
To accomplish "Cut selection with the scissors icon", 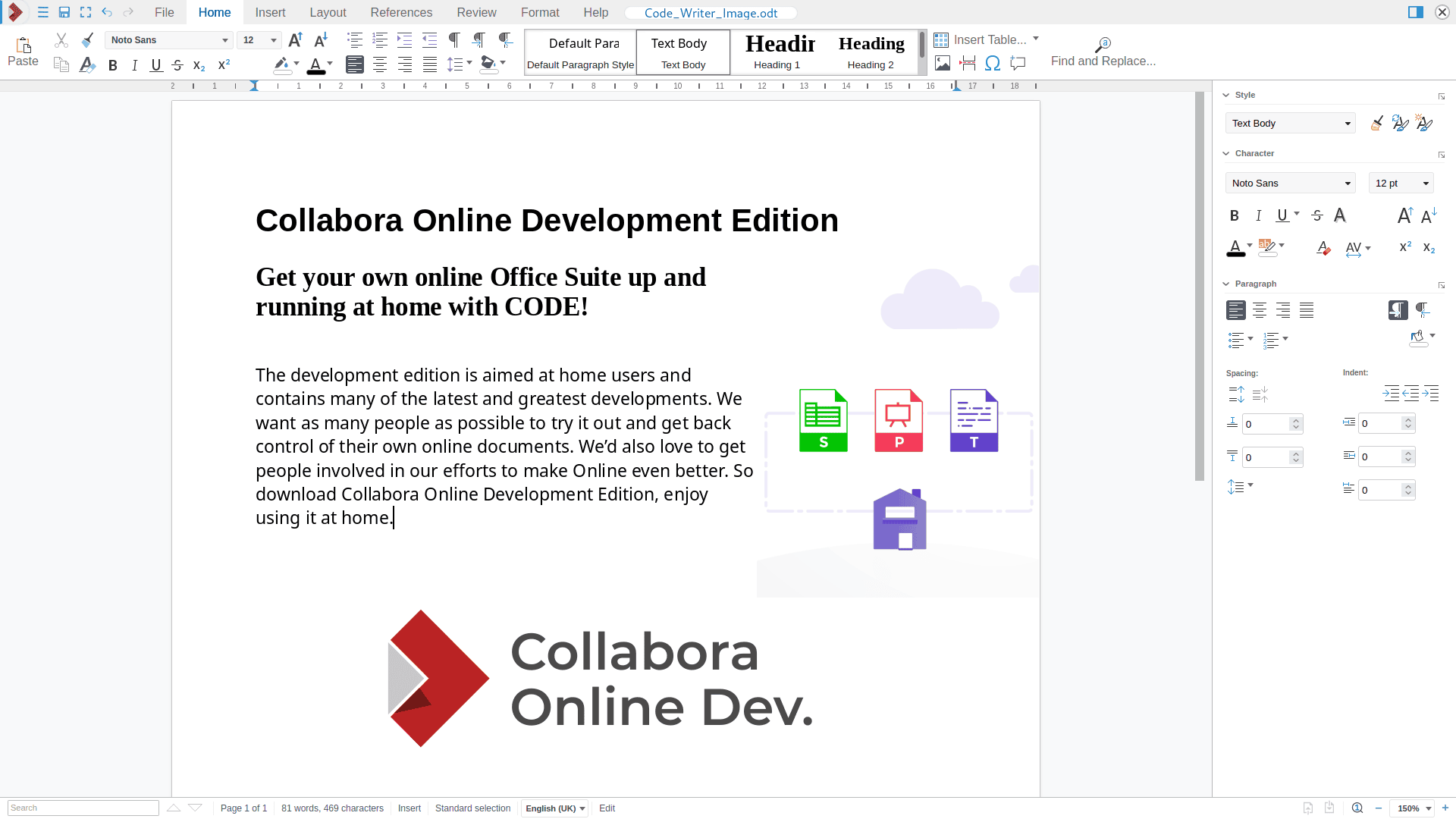I will [61, 40].
